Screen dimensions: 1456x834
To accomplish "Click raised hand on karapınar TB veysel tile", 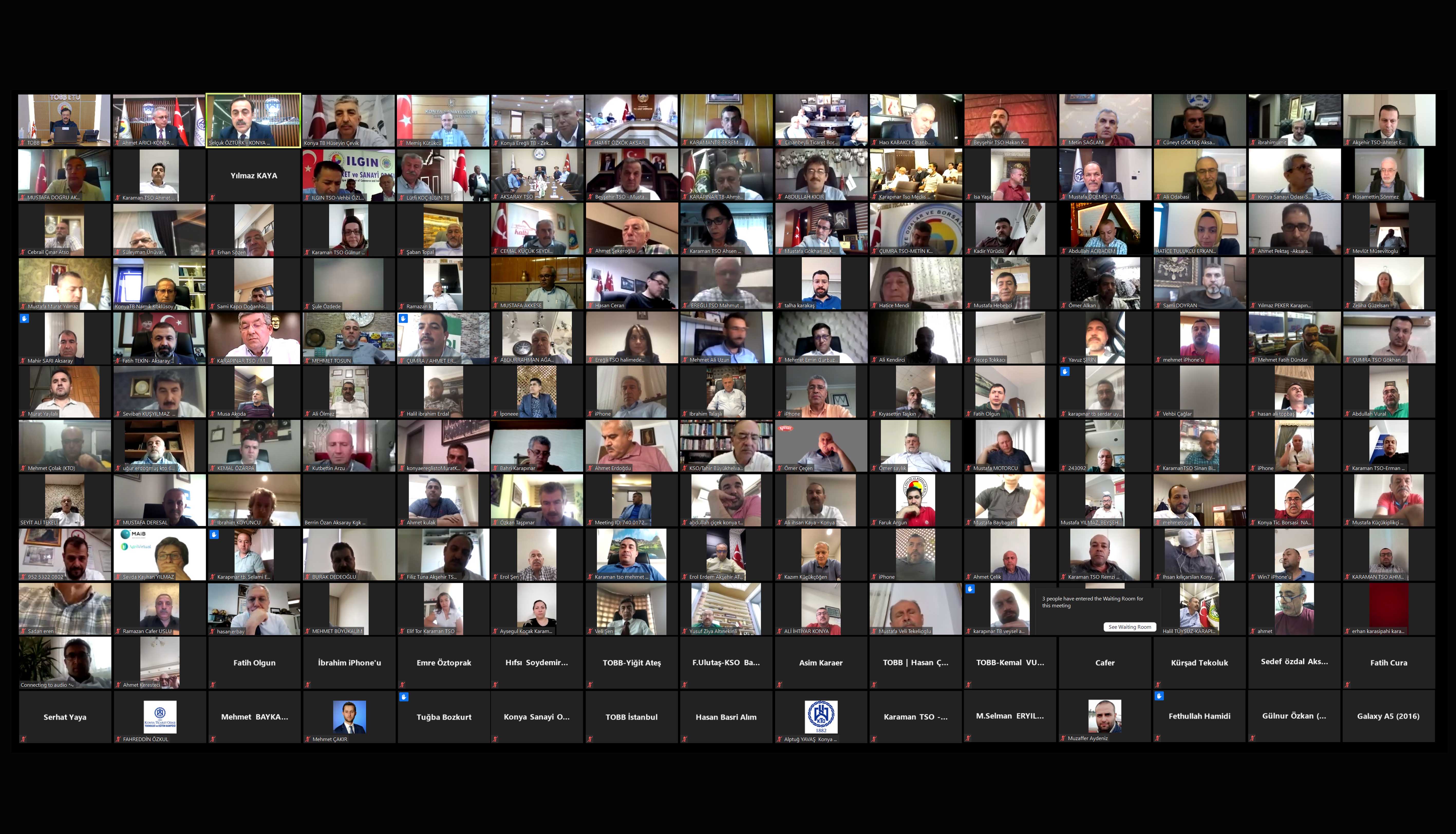I will pyautogui.click(x=970, y=589).
